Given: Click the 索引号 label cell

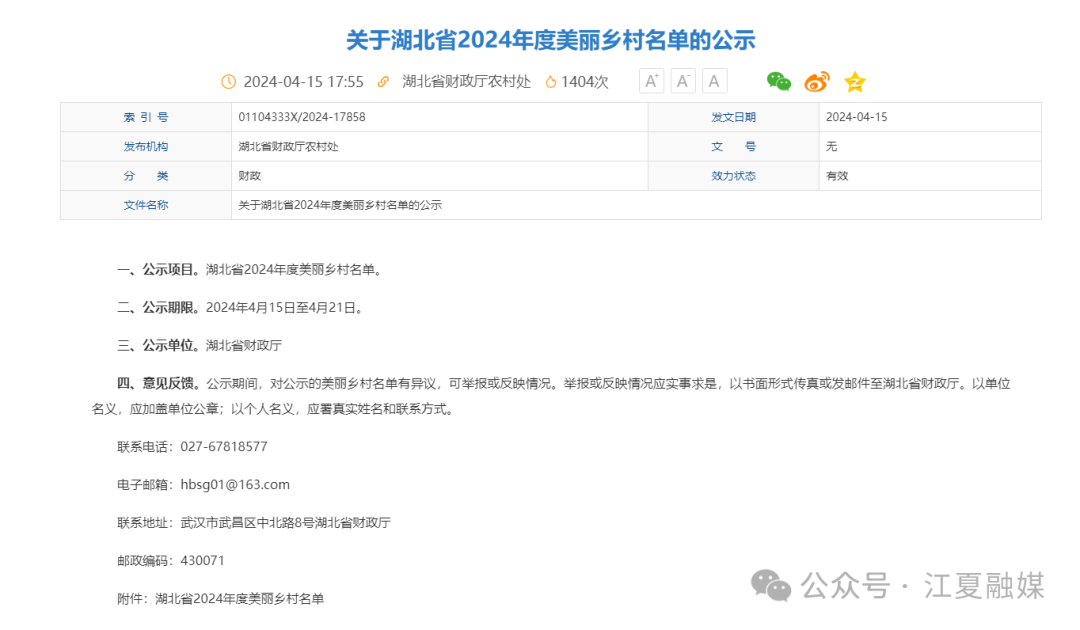Looking at the screenshot, I should (x=146, y=117).
